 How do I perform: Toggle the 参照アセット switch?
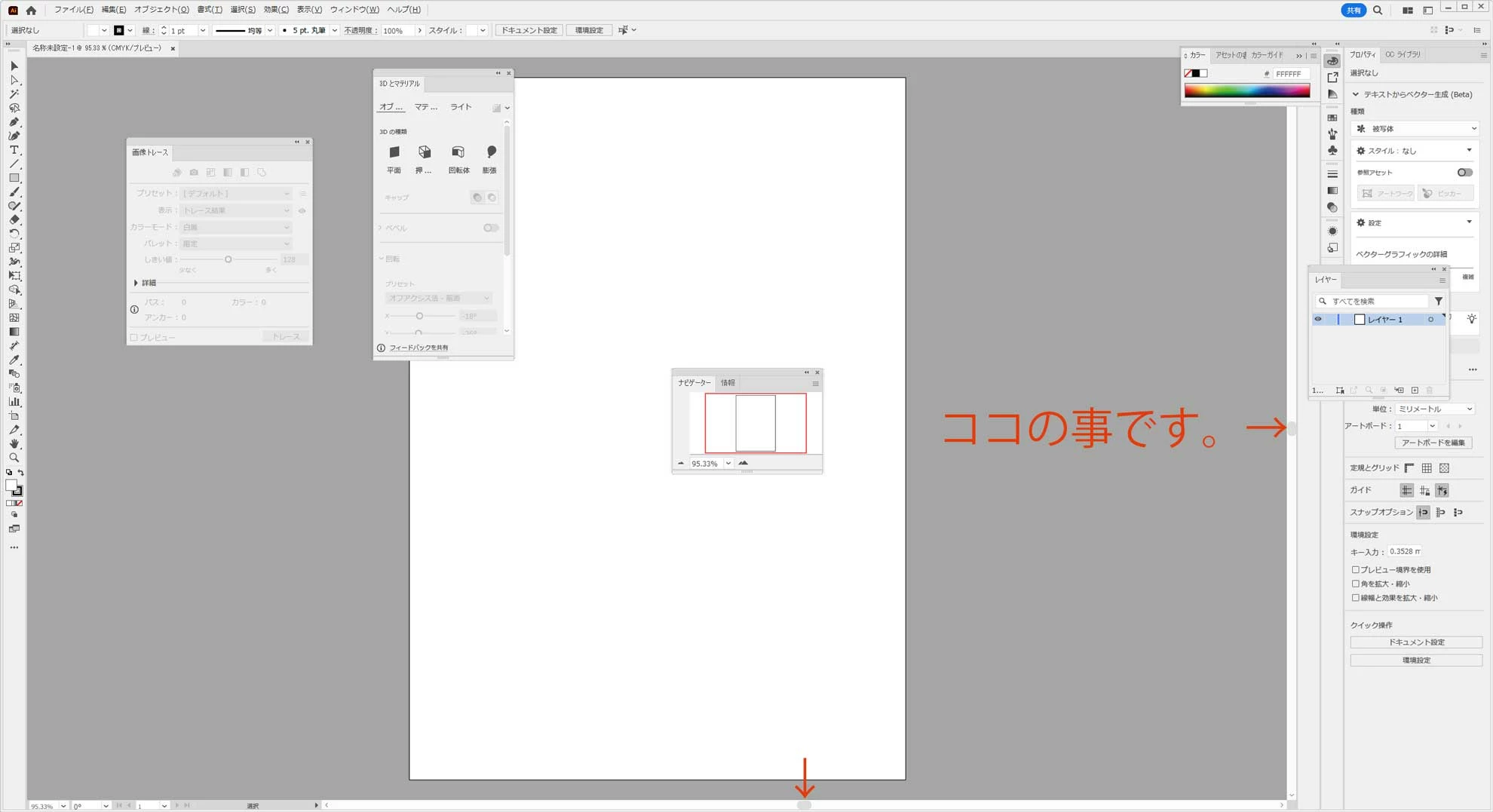coord(1464,173)
